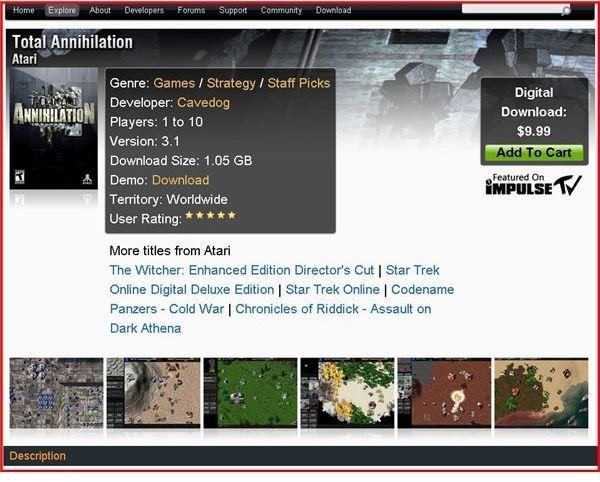Download the game demo
600x482 pixels.
click(x=181, y=180)
